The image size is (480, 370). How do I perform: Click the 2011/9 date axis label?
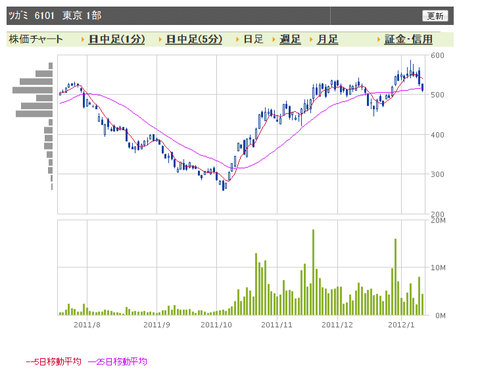point(157,325)
